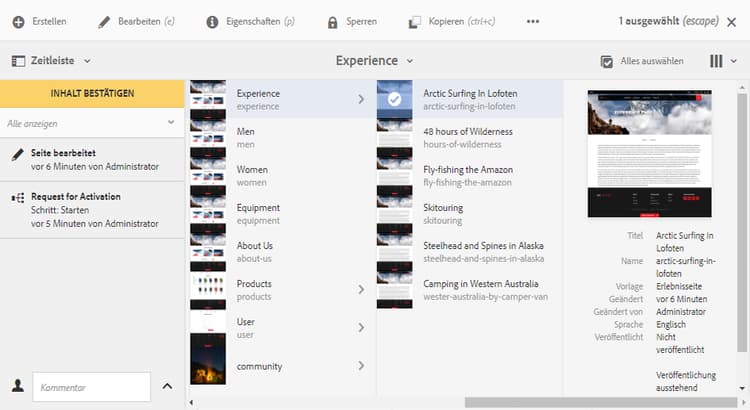Select the User page row
This screenshot has width=750, height=410.
283,328
